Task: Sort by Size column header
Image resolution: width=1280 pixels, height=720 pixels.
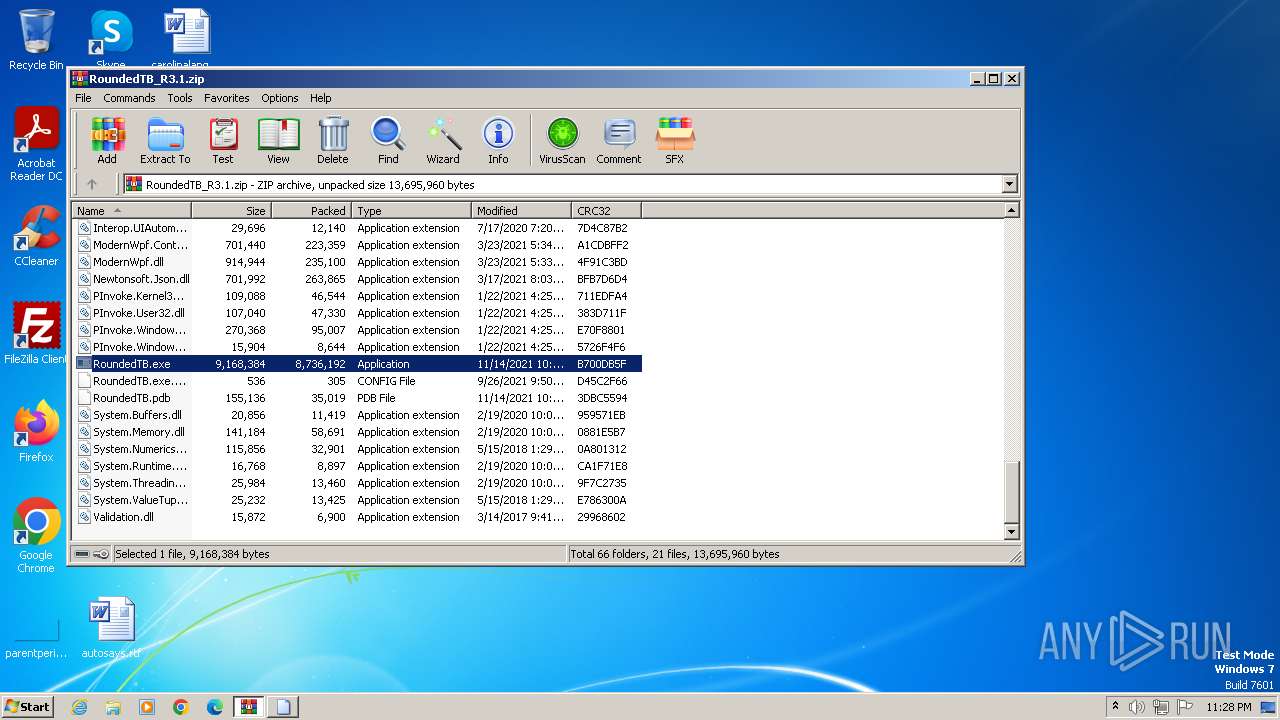Action: 232,211
